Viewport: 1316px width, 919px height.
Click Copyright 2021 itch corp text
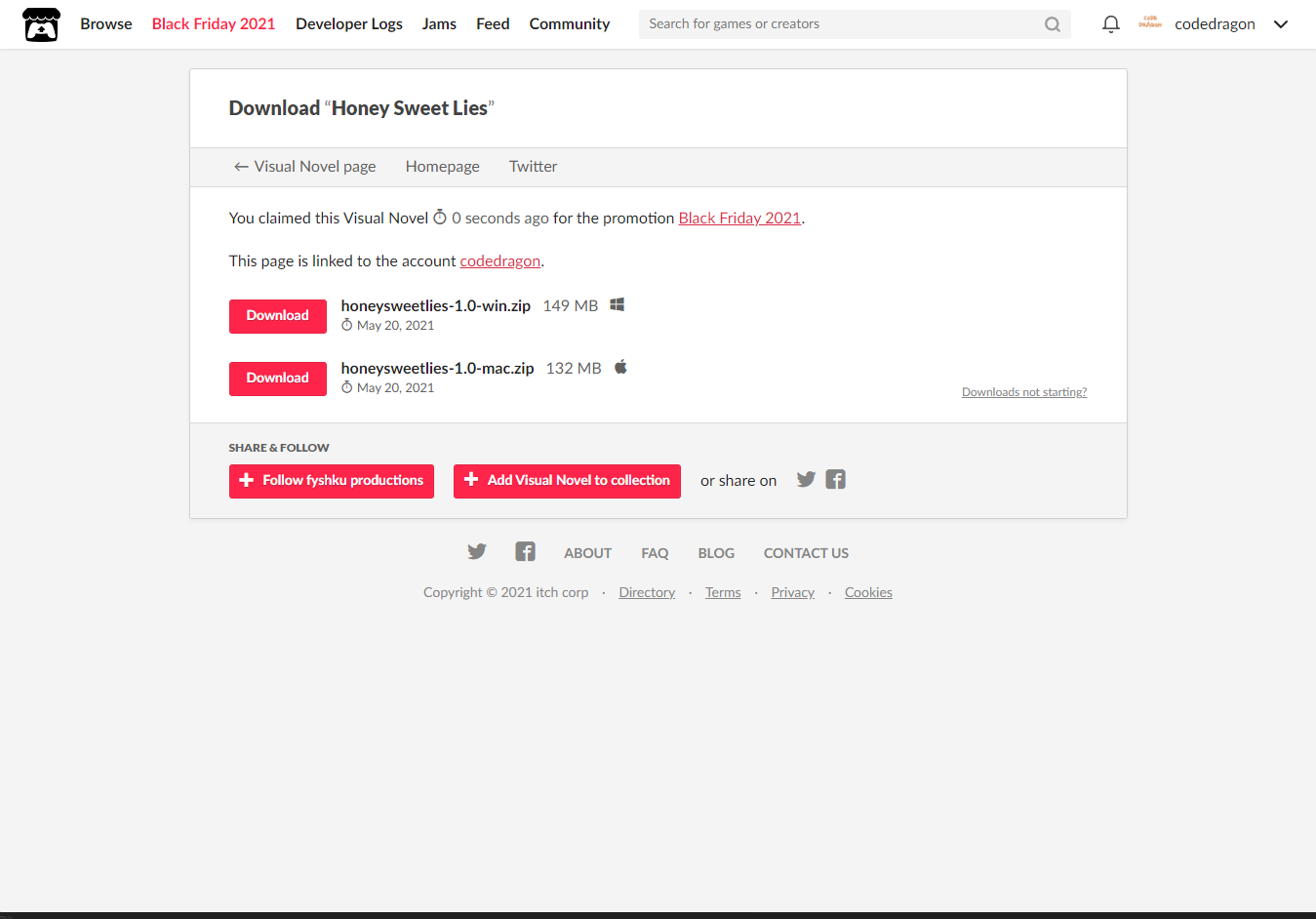(x=506, y=592)
